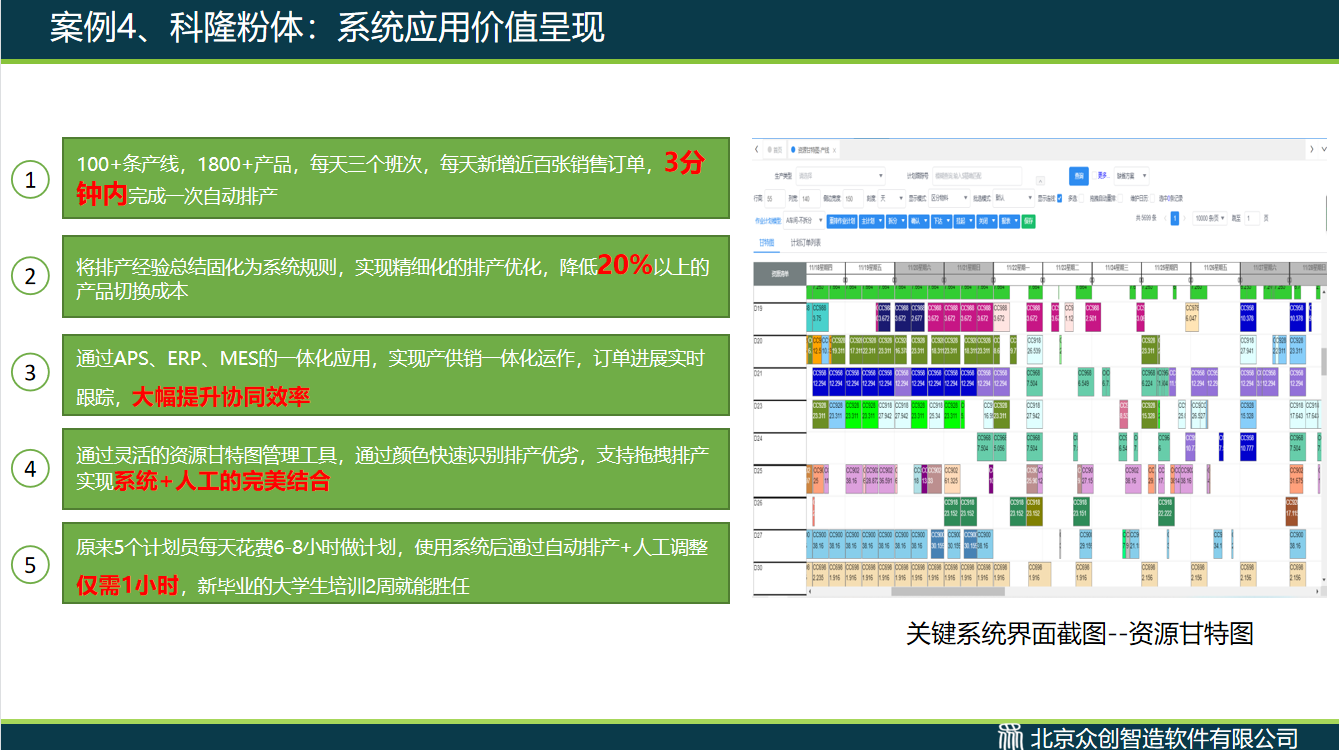Click the next page arrow in pagination
This screenshot has height=750, width=1339.
1184,218
